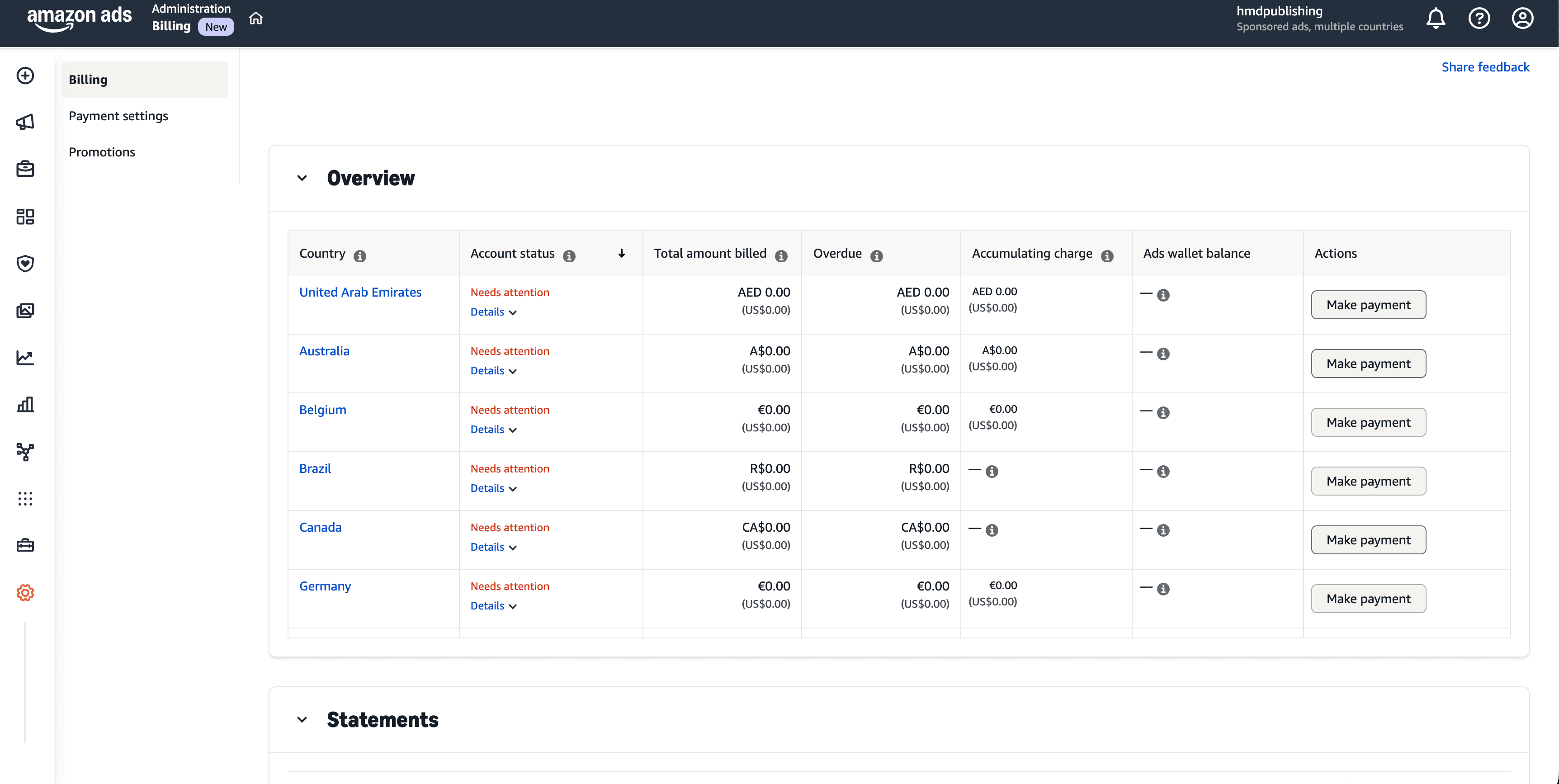Click Make payment for Canada
1559x784 pixels.
point(1368,539)
